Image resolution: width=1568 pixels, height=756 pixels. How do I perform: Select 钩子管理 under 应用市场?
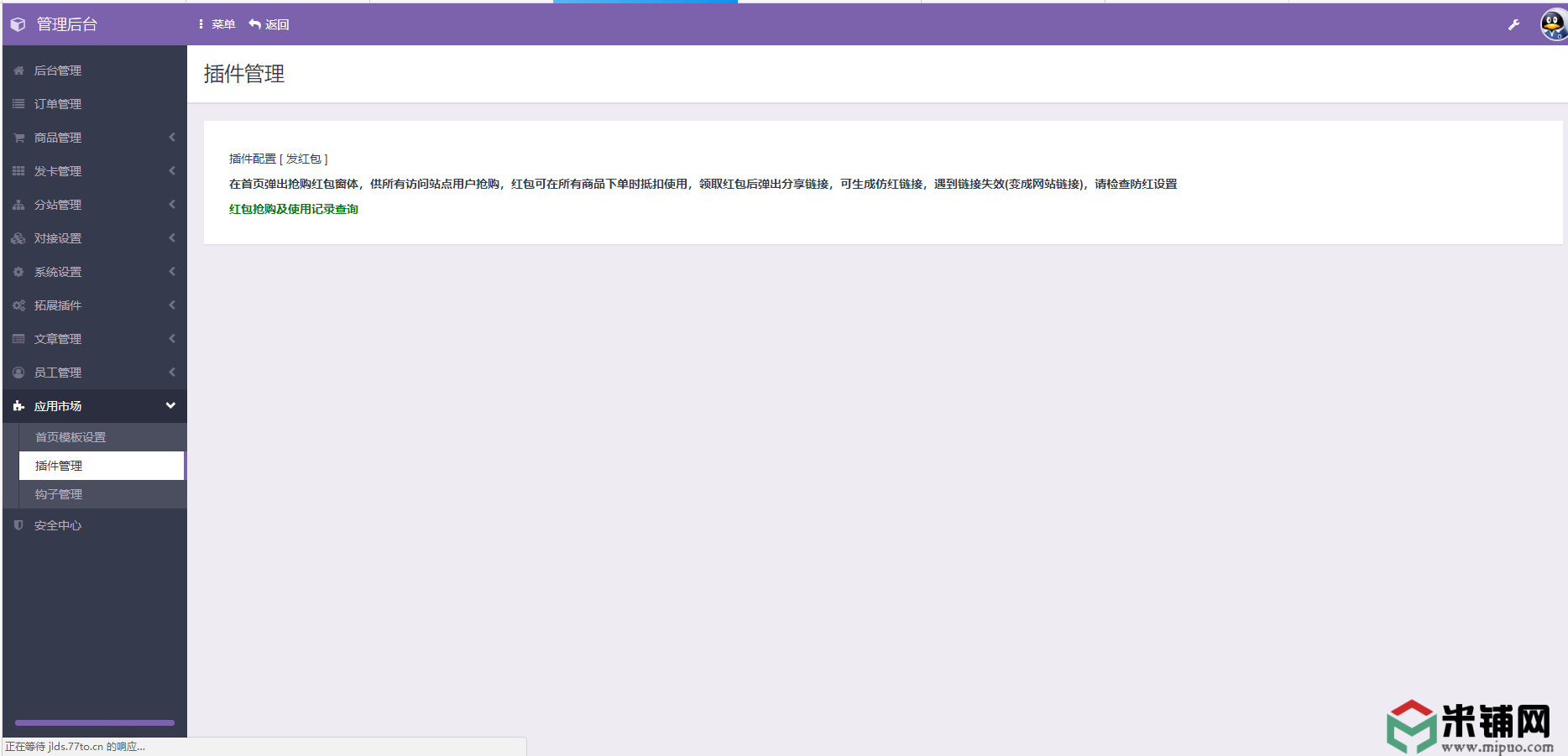pyautogui.click(x=58, y=494)
